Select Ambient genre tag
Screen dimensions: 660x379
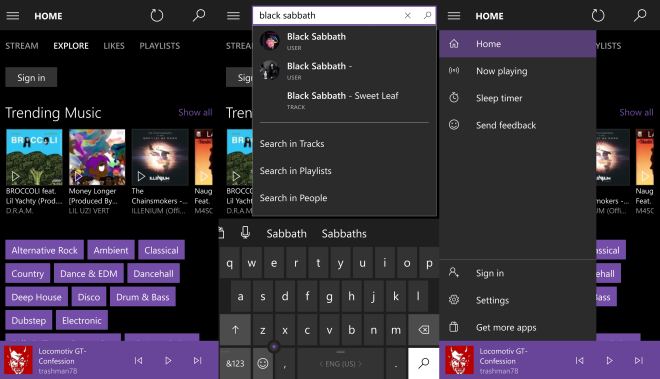click(111, 250)
